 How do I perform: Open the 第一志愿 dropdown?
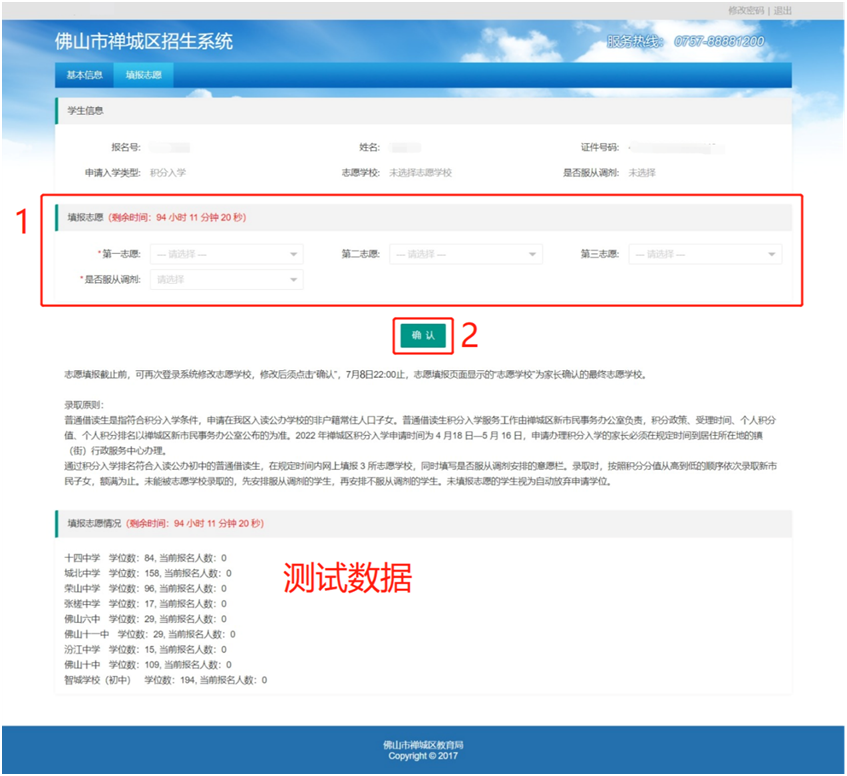(x=226, y=254)
